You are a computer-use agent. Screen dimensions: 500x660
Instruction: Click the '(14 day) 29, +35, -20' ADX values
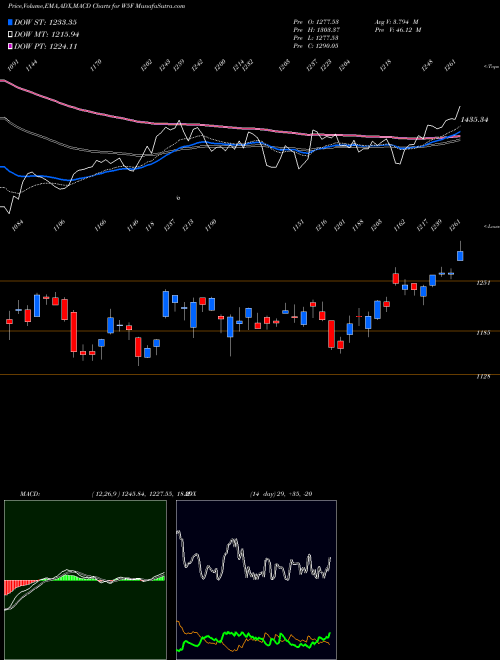pos(281,494)
